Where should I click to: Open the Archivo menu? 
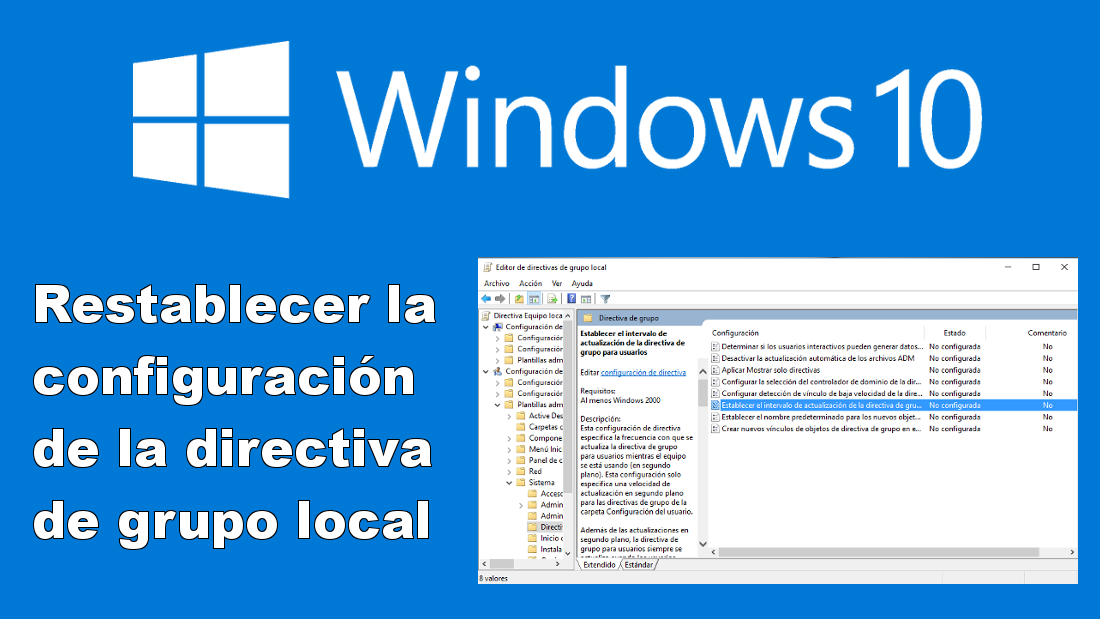(x=497, y=284)
